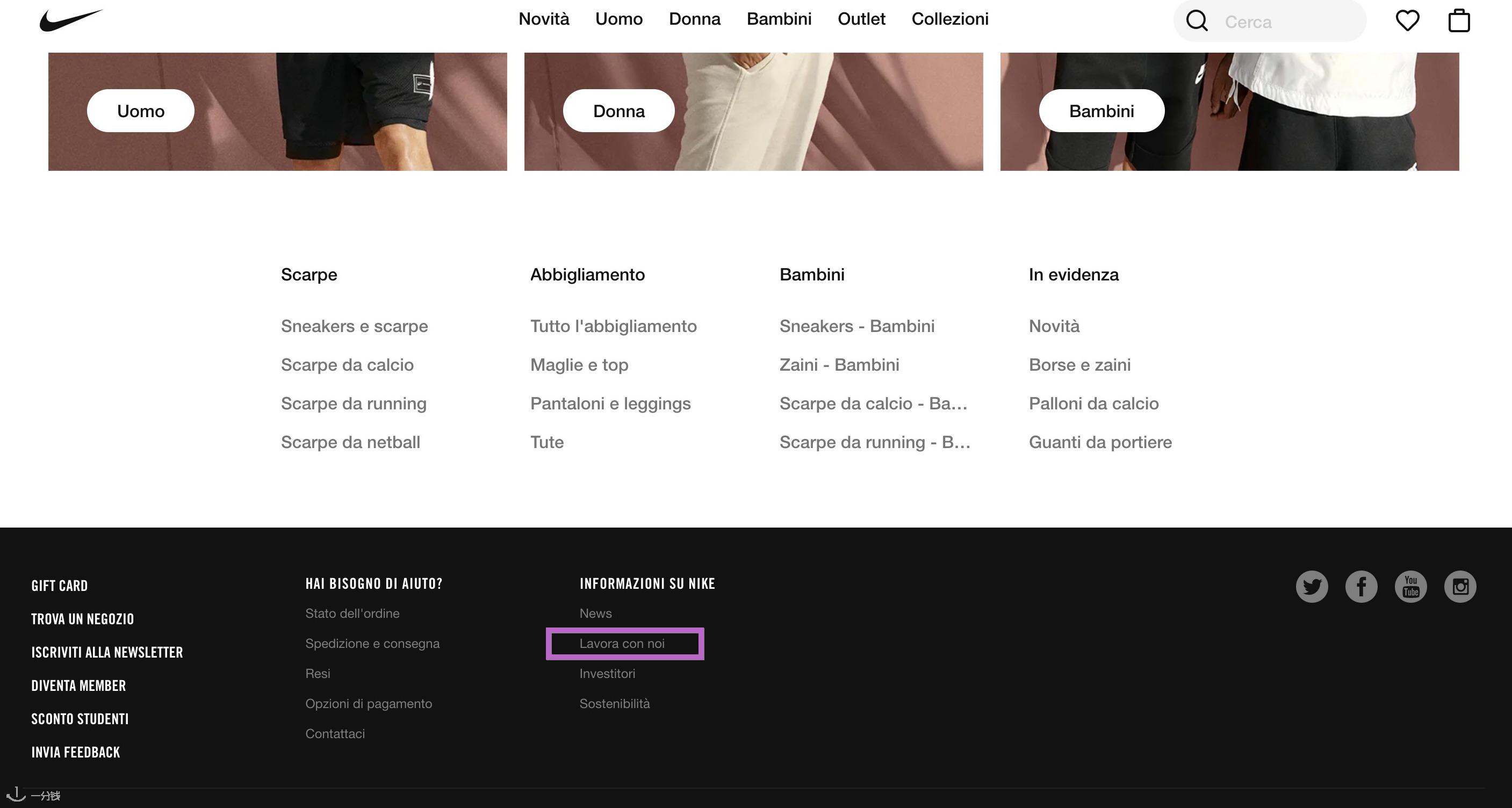Open TROVA UN NEGOZIO footer link
1512x808 pixels.
tap(82, 619)
